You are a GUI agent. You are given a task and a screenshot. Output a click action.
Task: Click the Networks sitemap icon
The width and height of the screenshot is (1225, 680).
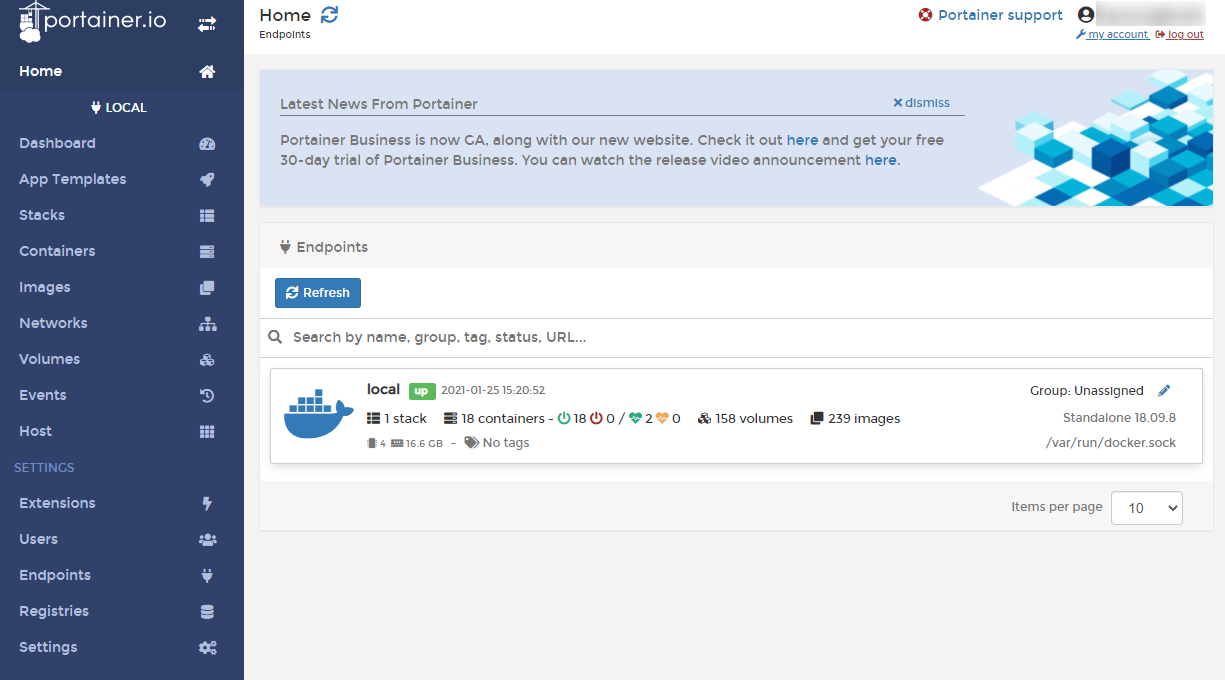pyautogui.click(x=207, y=324)
